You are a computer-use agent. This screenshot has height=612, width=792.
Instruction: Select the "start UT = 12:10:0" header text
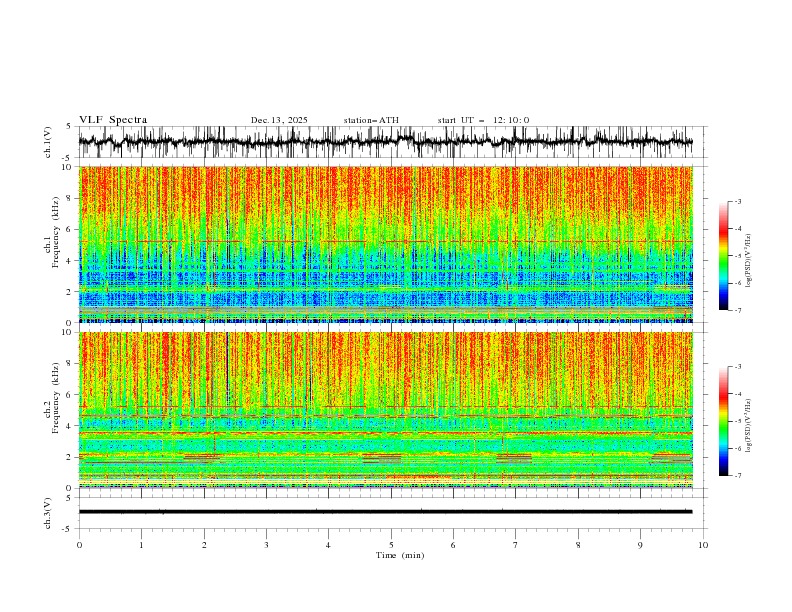tap(483, 120)
